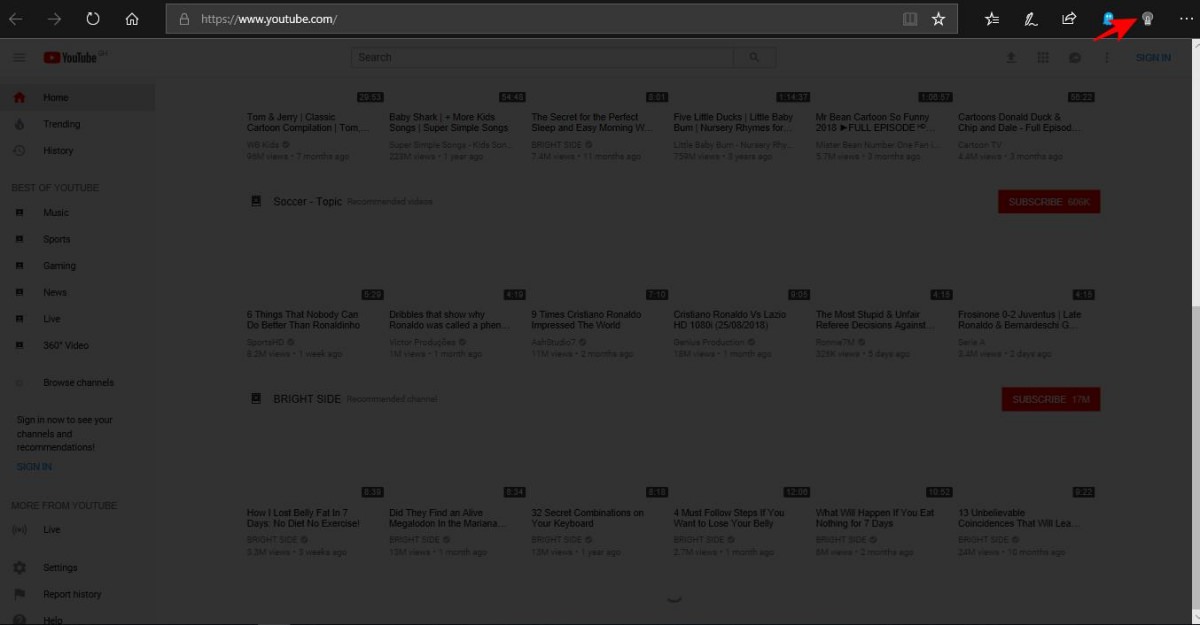This screenshot has width=1200, height=625.
Task: Open the browser Settings and more menu
Action: 1186,19
